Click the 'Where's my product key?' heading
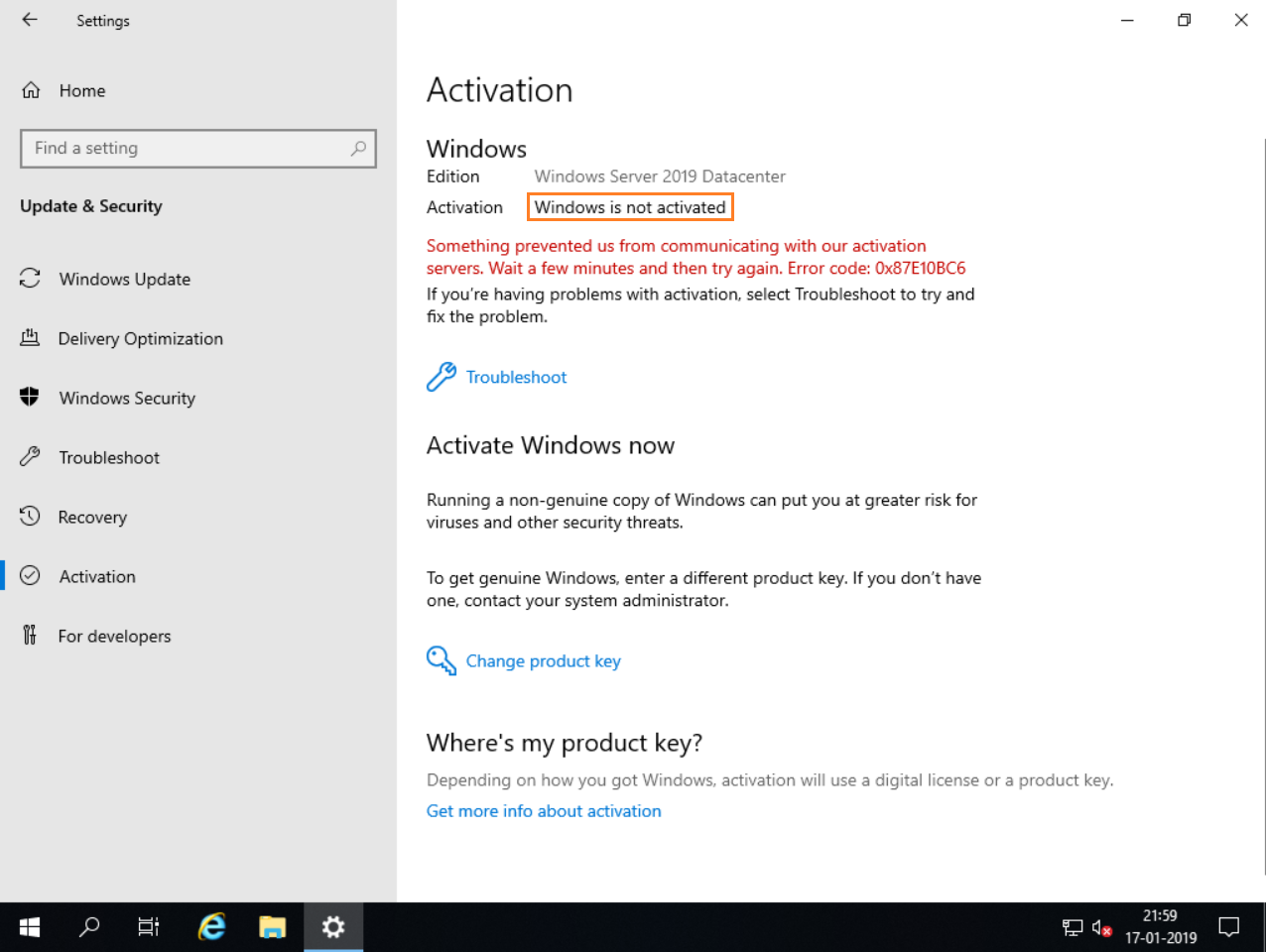The width and height of the screenshot is (1266, 952). [565, 743]
